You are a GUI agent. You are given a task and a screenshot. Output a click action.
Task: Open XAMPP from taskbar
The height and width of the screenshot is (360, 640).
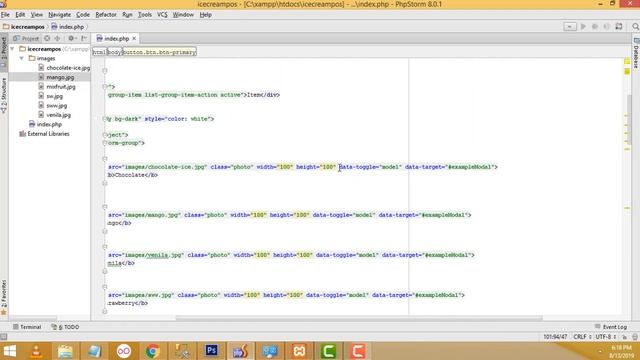[x=299, y=351]
